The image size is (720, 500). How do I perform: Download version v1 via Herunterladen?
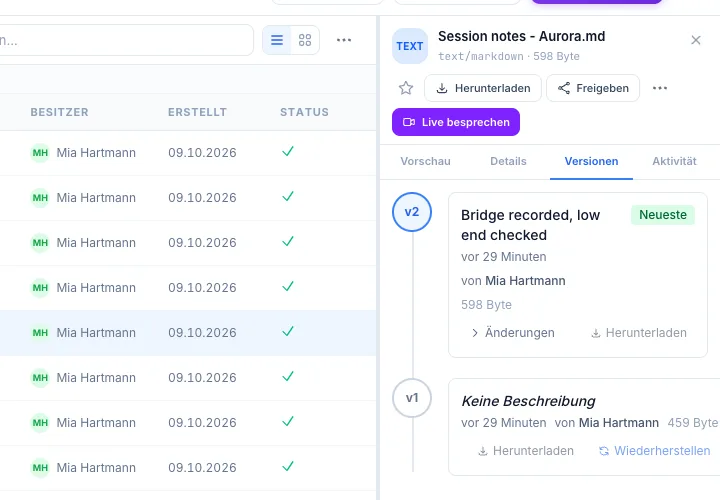point(526,451)
